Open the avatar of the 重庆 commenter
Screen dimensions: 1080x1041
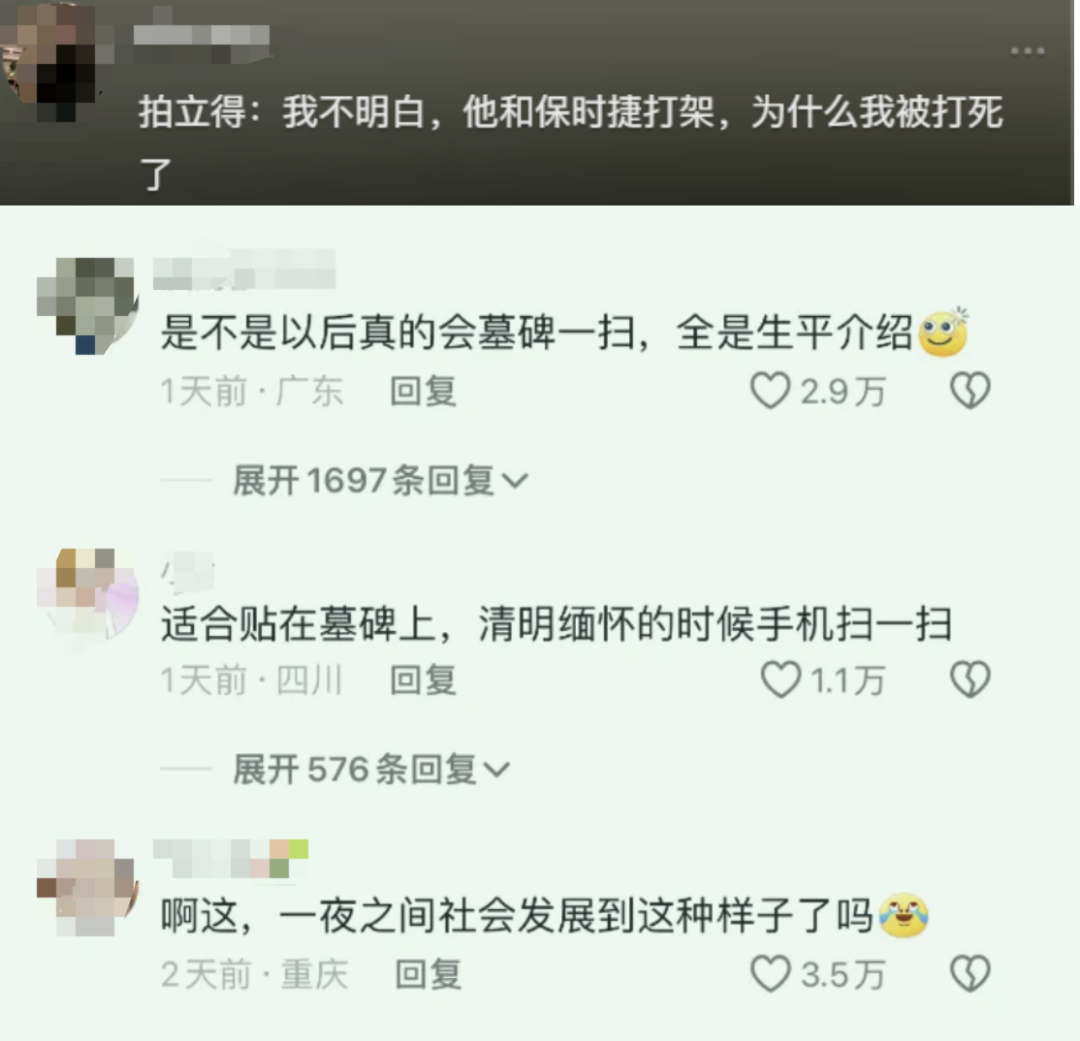pyautogui.click(x=87, y=887)
